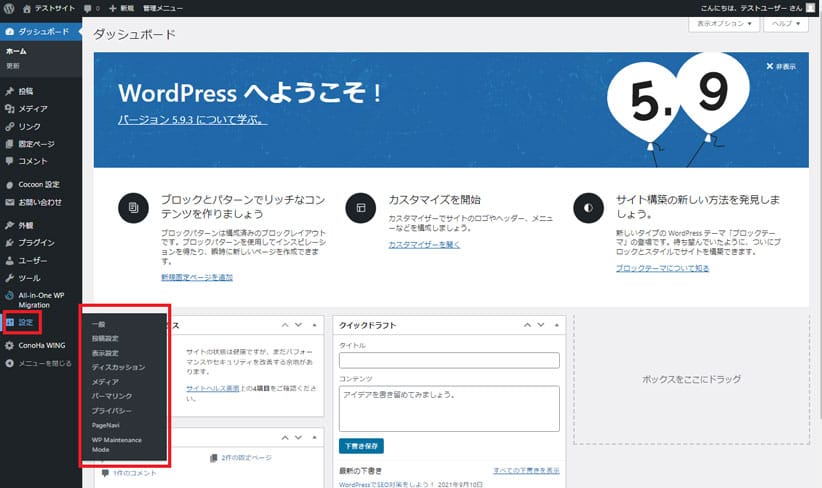Open ブロックテーマについて知る link
This screenshot has width=822, height=488.
[662, 268]
